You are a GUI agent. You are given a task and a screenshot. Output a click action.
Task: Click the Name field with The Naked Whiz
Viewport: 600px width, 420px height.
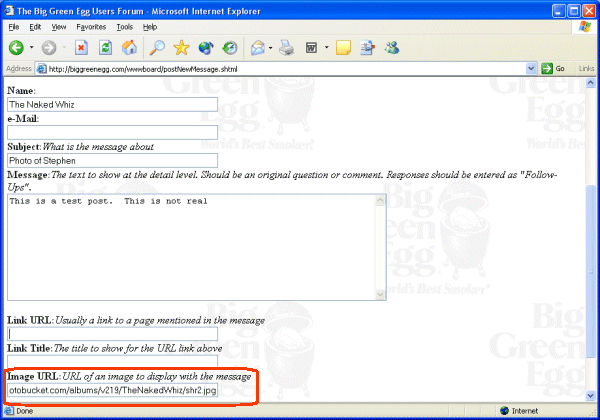point(112,104)
